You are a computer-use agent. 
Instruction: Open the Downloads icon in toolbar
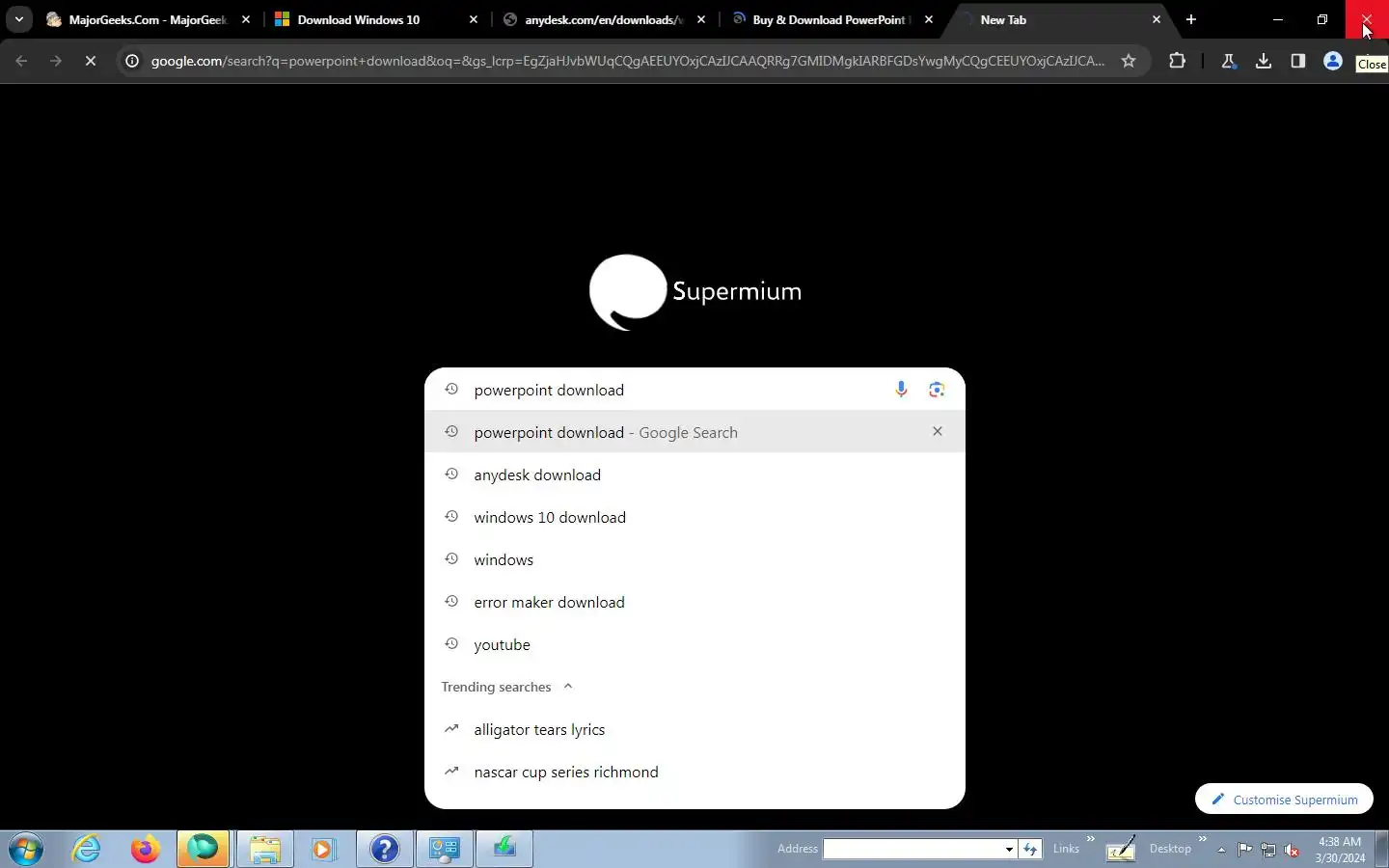tap(1263, 61)
